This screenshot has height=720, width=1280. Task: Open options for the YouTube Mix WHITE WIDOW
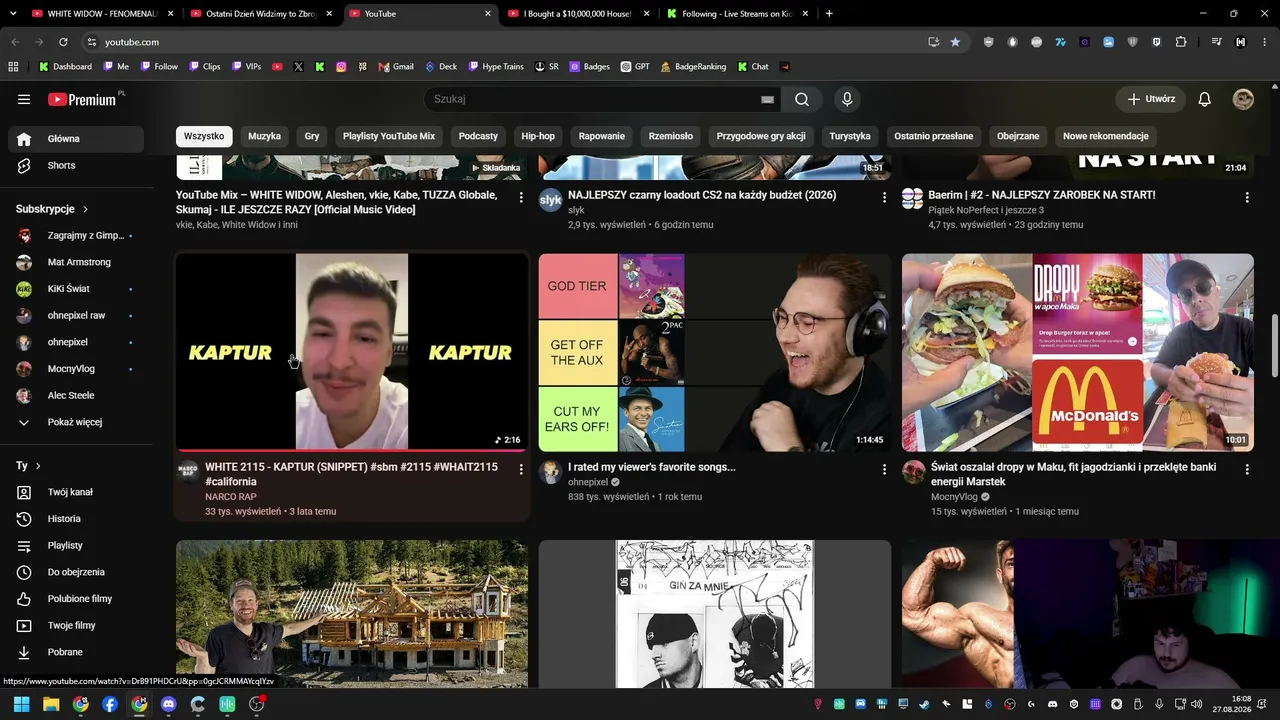[521, 197]
